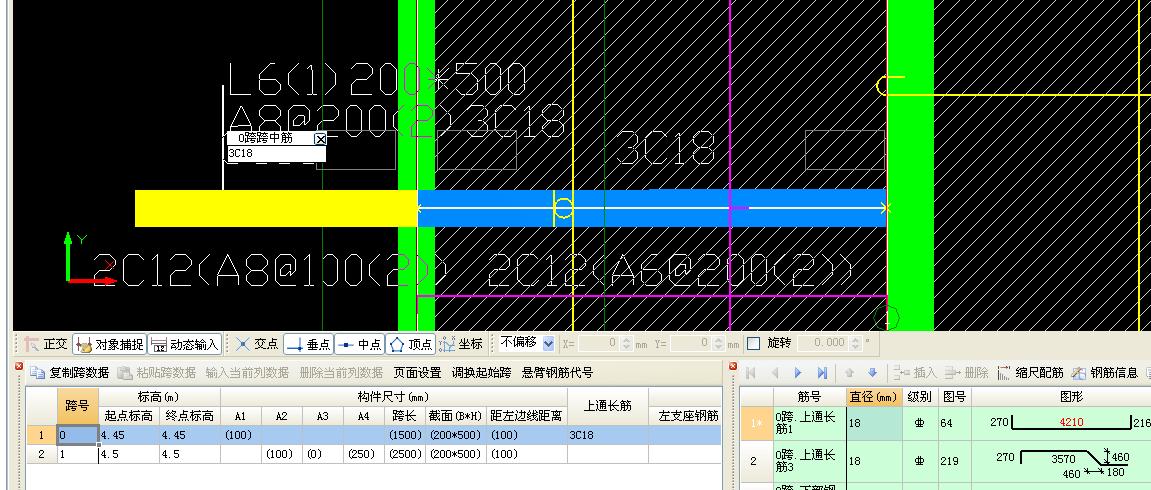Select the yellow beam segment in drawing

coord(276,208)
